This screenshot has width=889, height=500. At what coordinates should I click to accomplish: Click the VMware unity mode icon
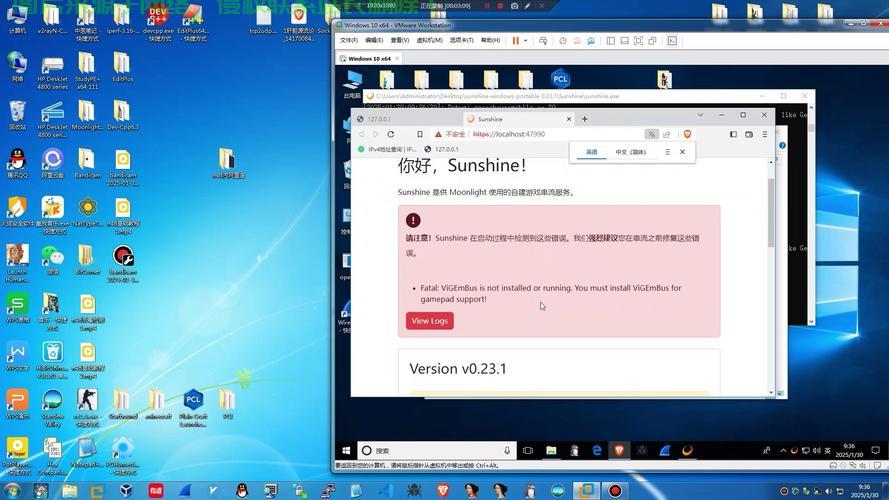[x=653, y=41]
